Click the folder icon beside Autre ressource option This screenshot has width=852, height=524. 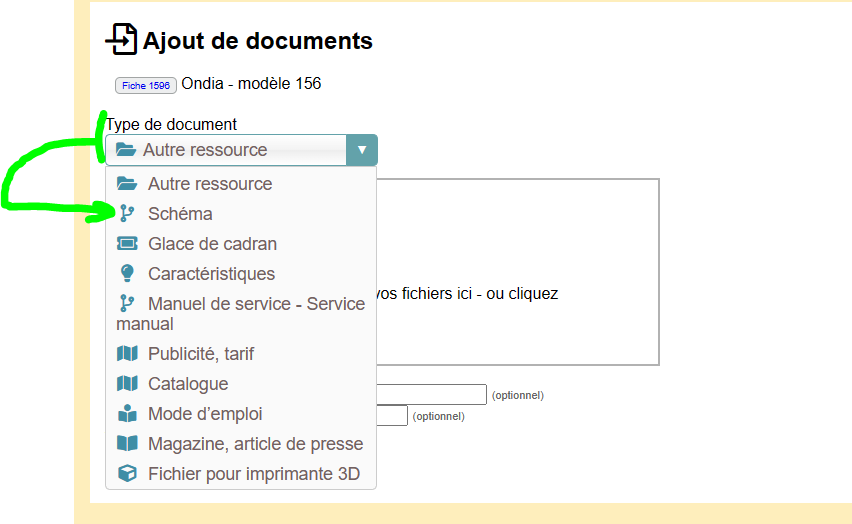pos(126,184)
